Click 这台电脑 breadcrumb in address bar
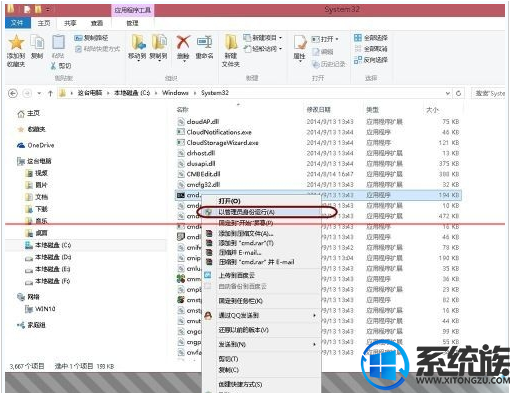This screenshot has height=393, width=510. tap(90, 93)
